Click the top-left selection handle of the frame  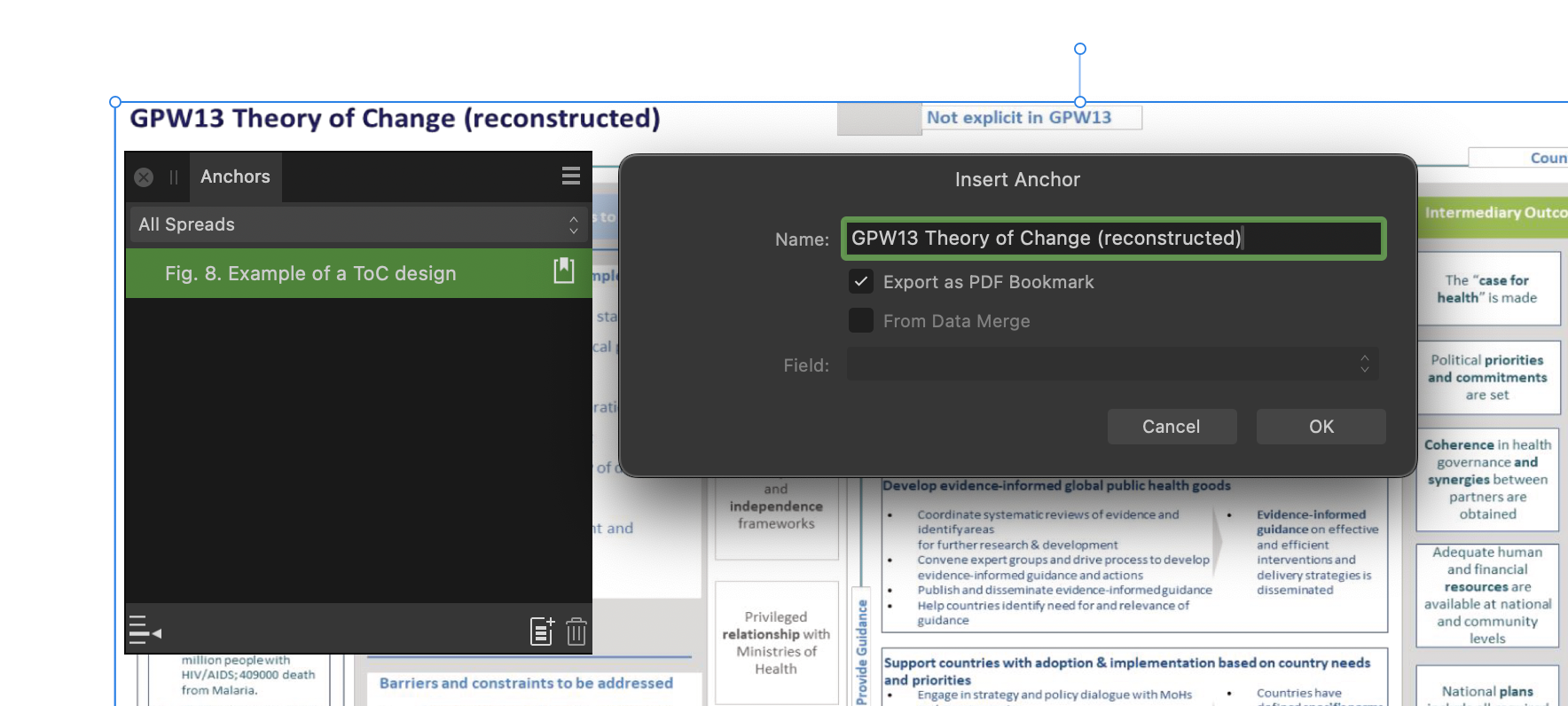(115, 102)
